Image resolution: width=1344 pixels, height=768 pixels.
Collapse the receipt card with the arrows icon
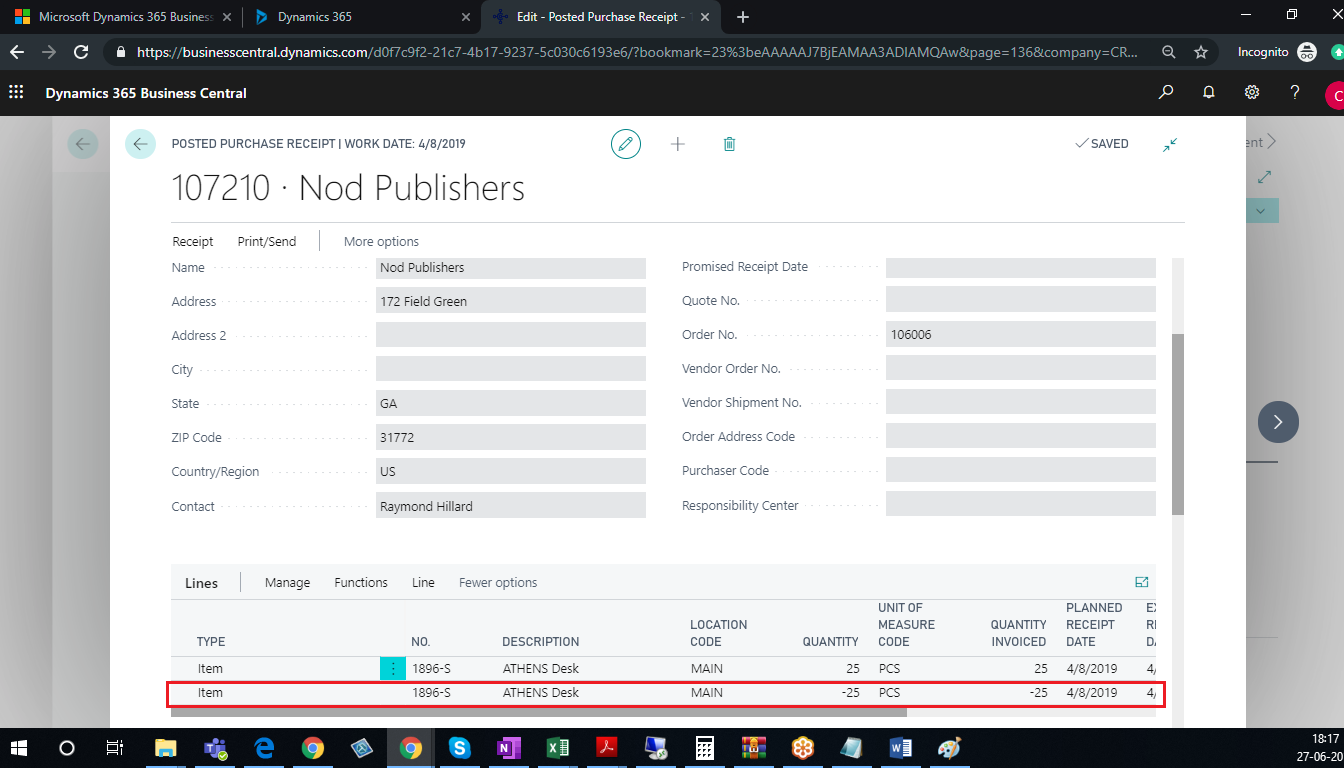tap(1170, 144)
